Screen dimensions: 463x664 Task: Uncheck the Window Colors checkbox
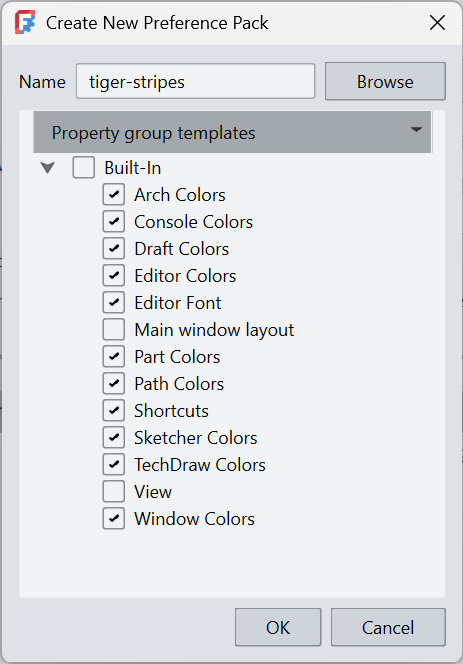114,519
